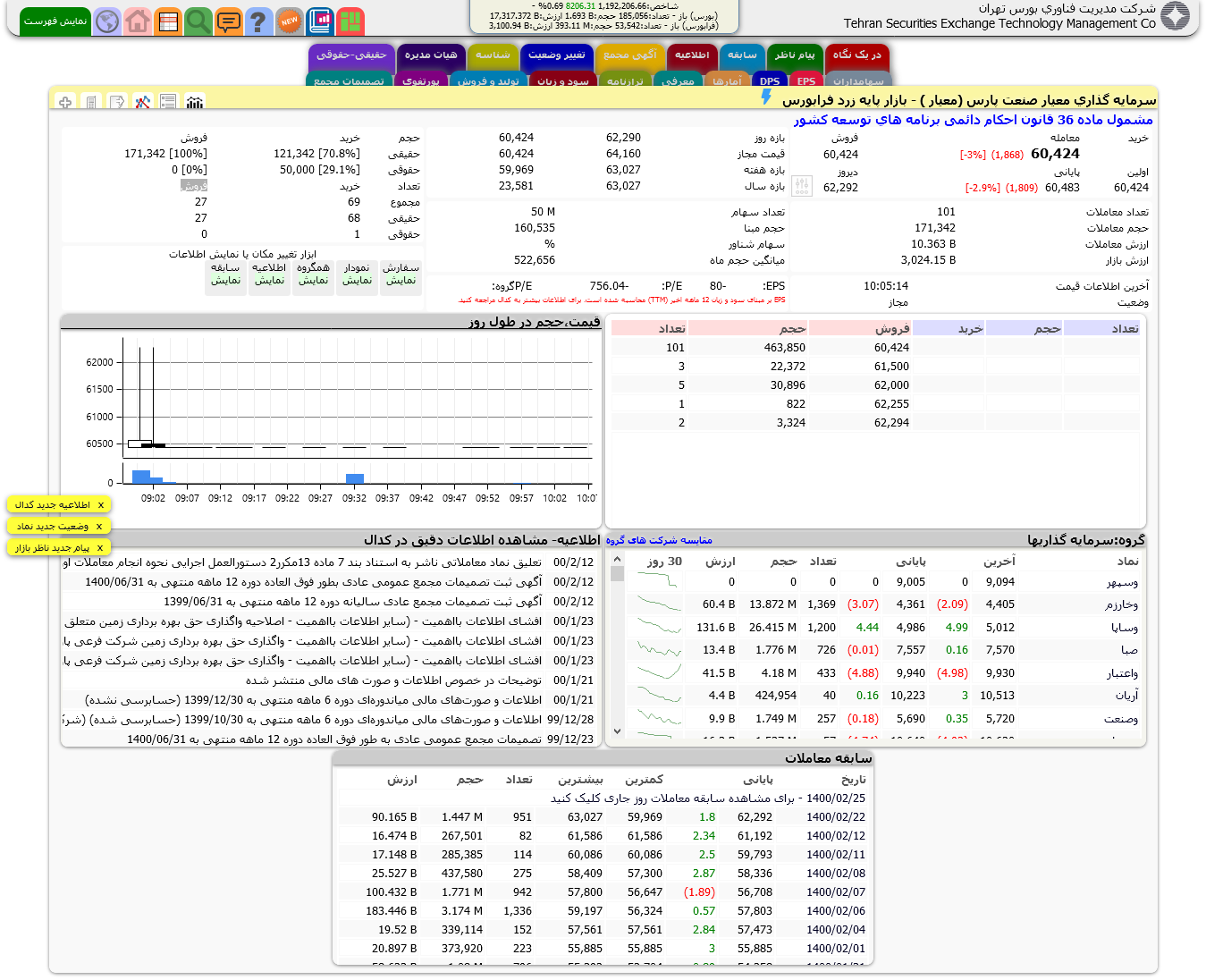Click the group list scrollbar up arrow
1206x980 pixels.
[x=617, y=559]
